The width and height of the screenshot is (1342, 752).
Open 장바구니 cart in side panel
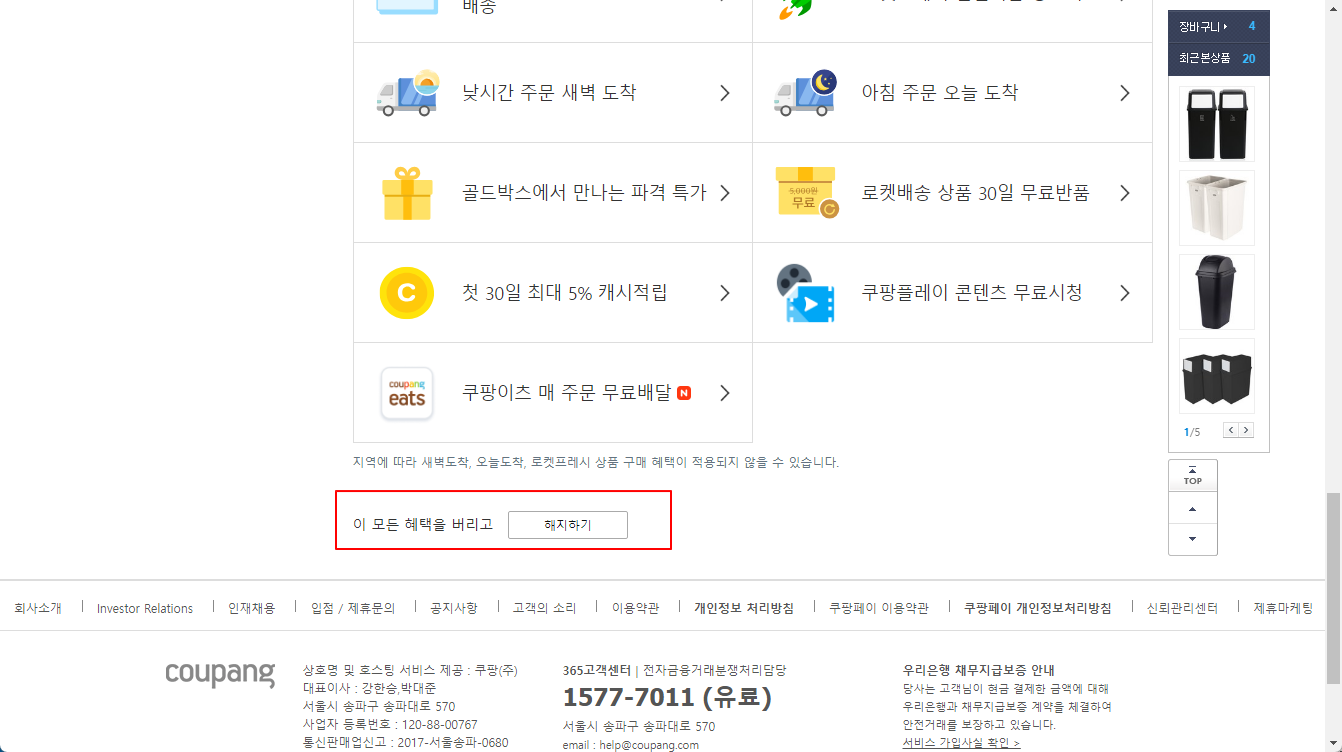[x=1218, y=26]
